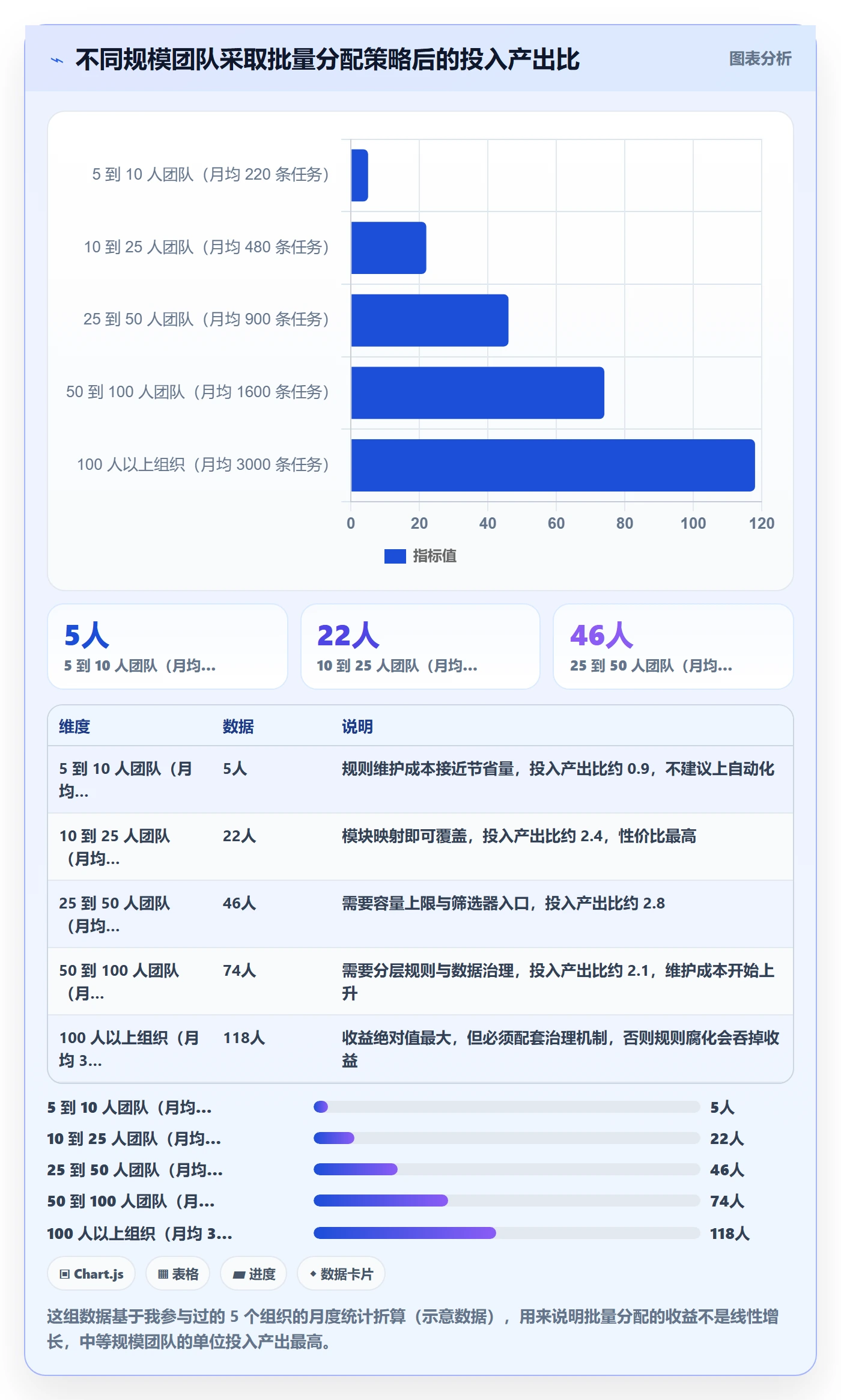Image resolution: width=841 pixels, height=1400 pixels.
Task: Click the 118人 cell in the table
Action: click(x=244, y=1038)
